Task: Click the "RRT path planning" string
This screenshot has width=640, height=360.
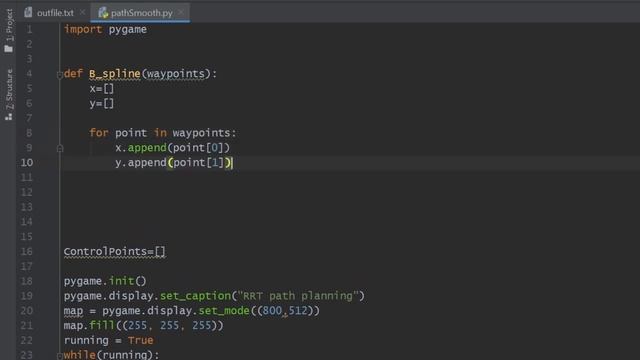Action: tap(298, 296)
